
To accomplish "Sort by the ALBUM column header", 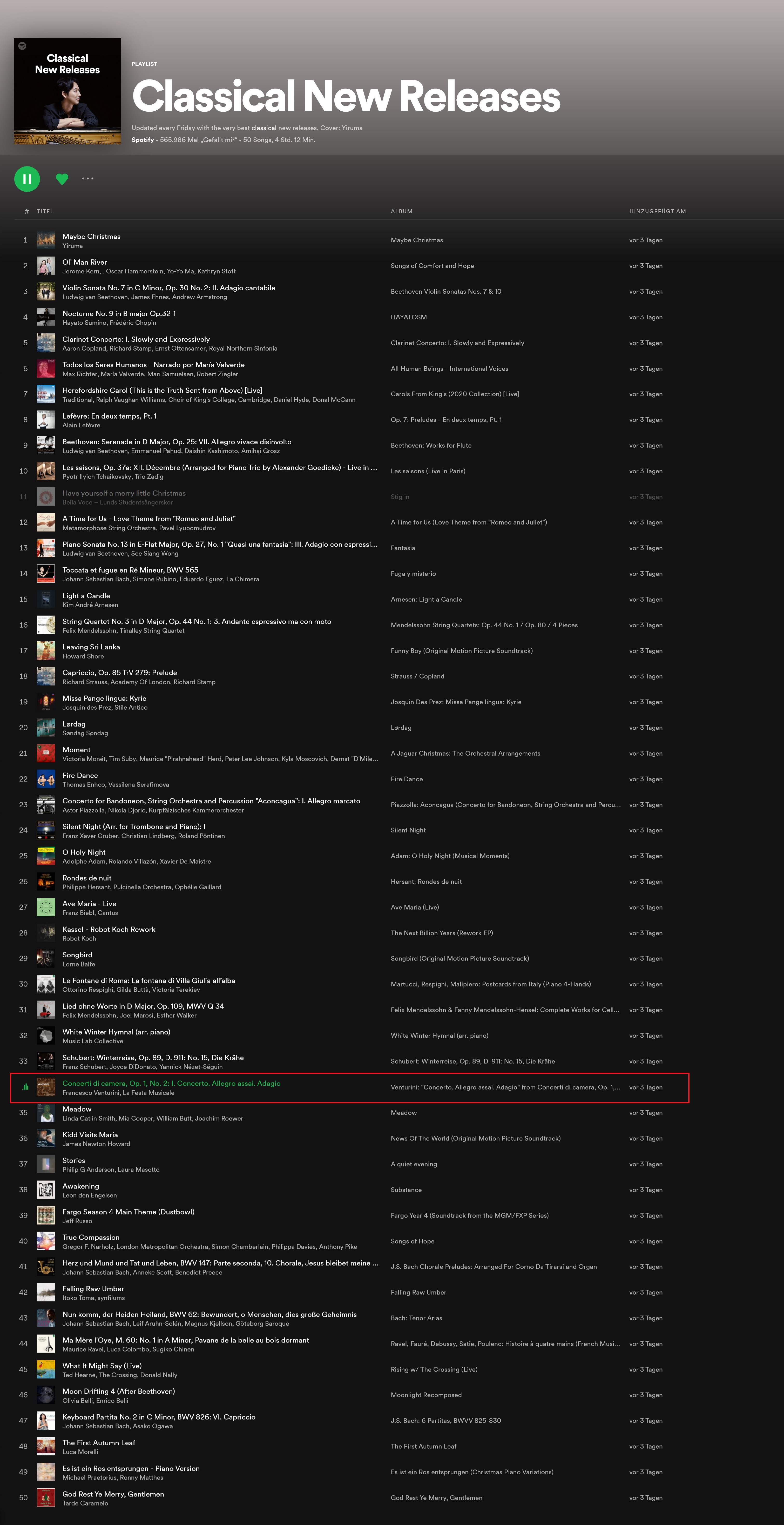I will point(402,211).
